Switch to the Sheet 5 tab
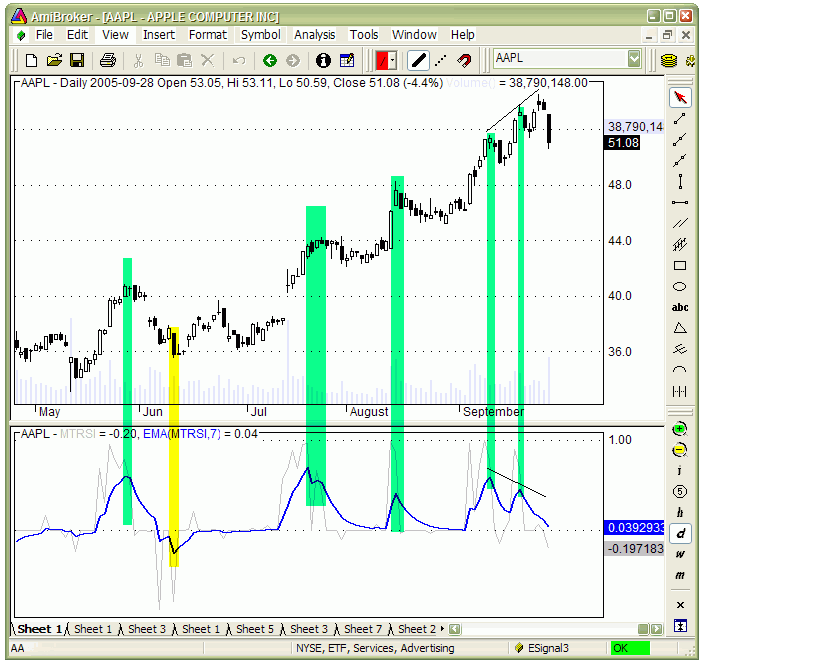Image resolution: width=819 pixels, height=667 pixels. 255,629
